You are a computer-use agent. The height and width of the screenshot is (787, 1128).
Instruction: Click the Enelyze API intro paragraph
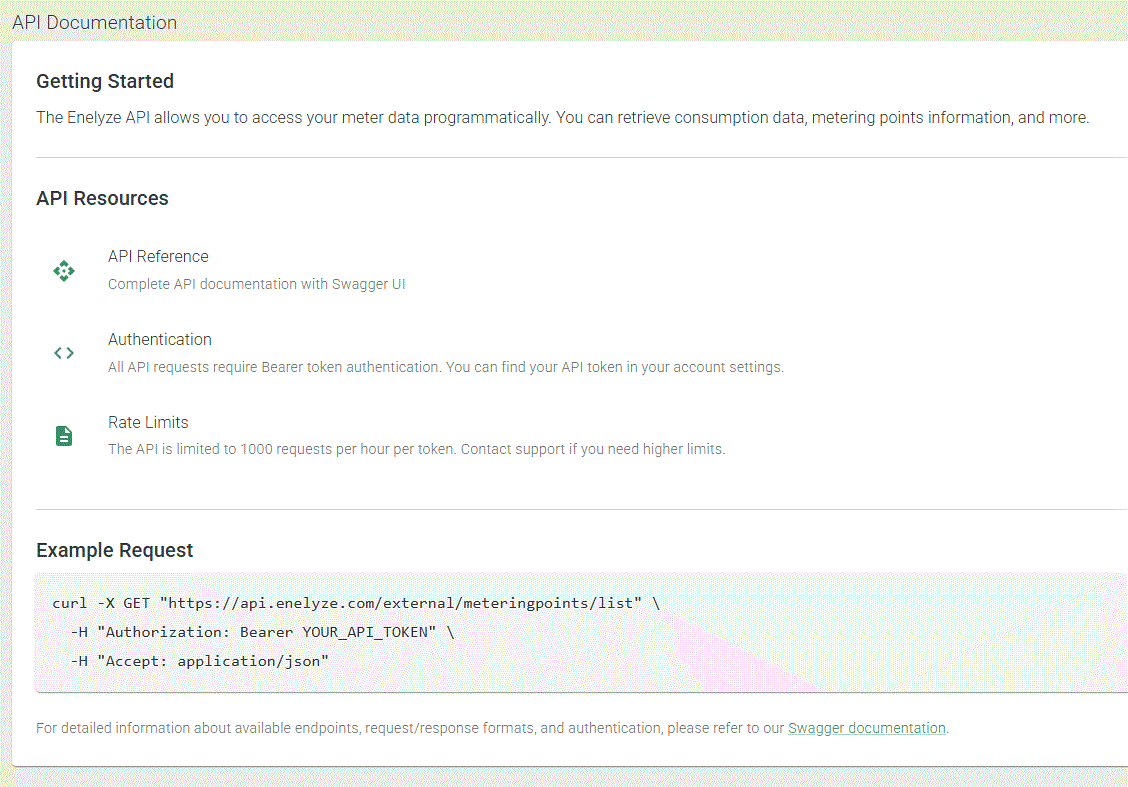(563, 117)
